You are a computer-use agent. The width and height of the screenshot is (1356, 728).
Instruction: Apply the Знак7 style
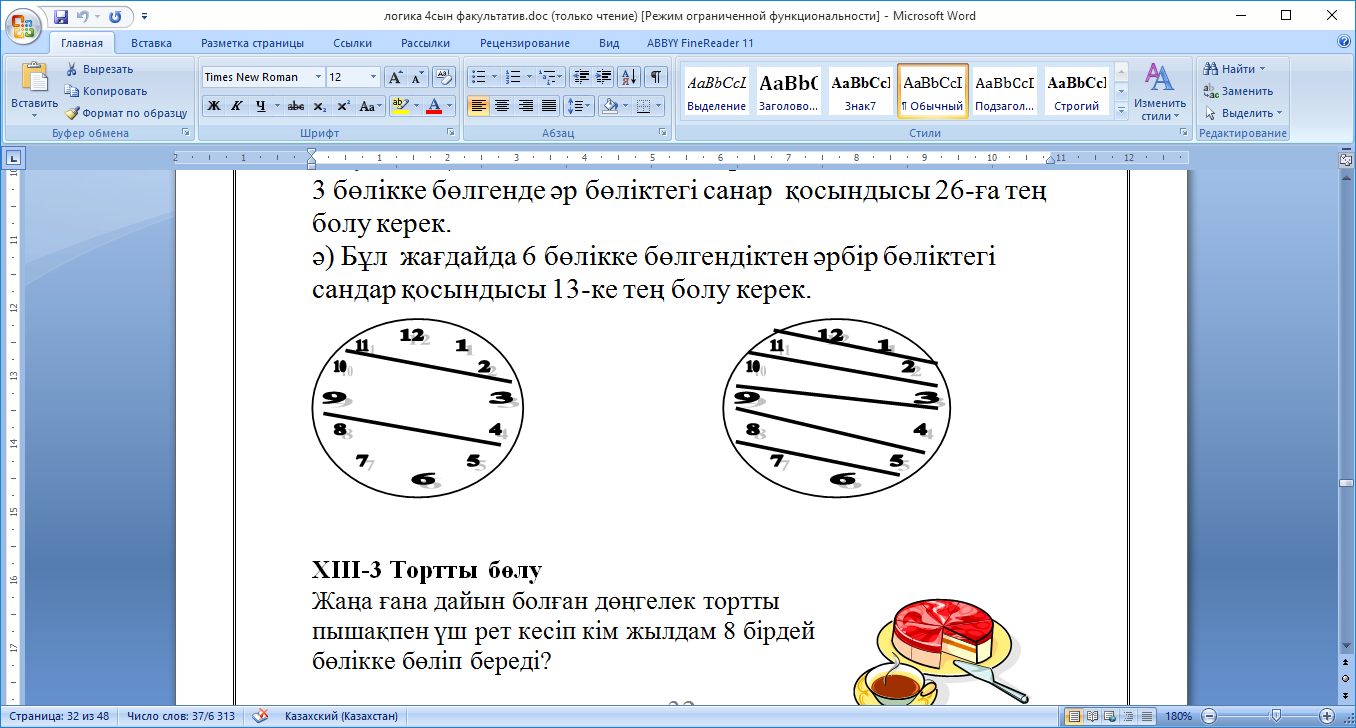pyautogui.click(x=860, y=91)
